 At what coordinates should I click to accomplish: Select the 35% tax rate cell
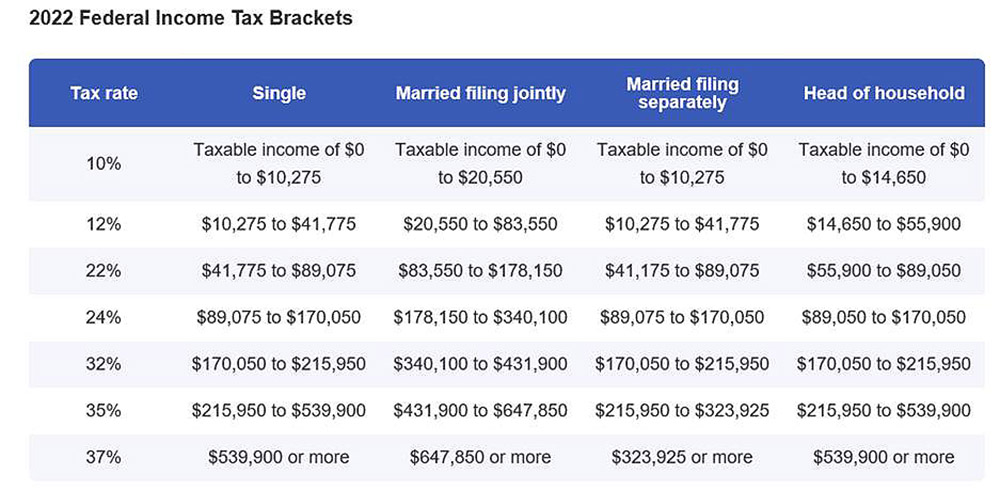[104, 410]
